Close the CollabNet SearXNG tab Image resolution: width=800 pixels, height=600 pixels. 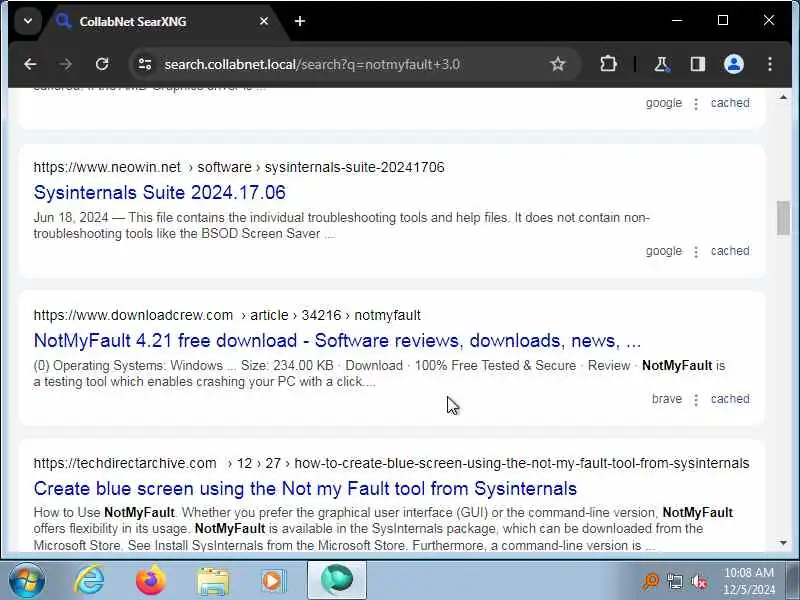(x=264, y=21)
